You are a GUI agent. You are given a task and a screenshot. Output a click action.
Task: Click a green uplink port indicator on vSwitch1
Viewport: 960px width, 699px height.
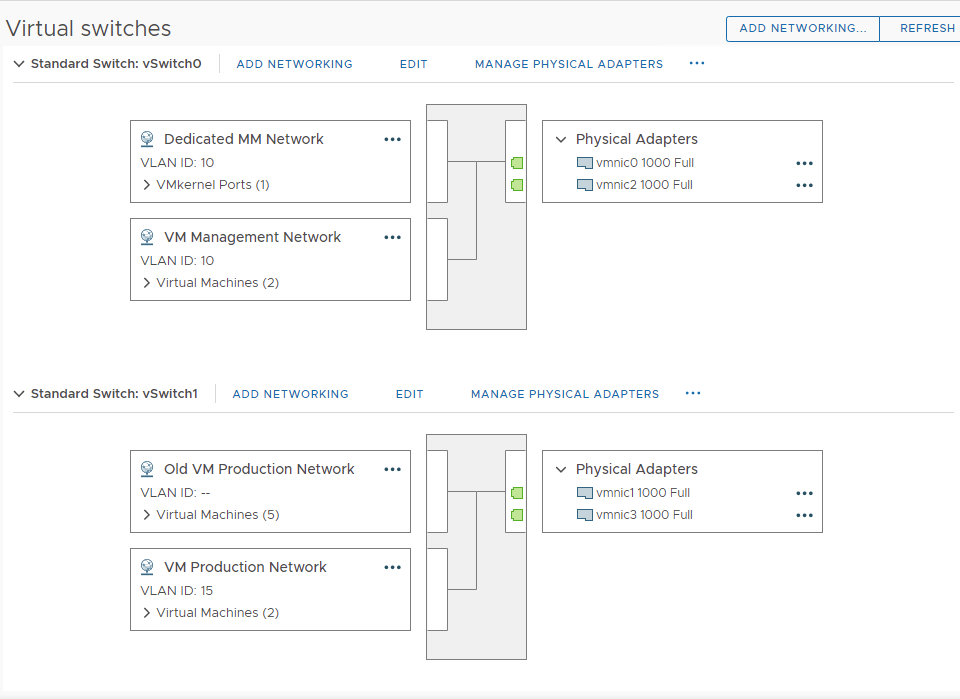(516, 492)
